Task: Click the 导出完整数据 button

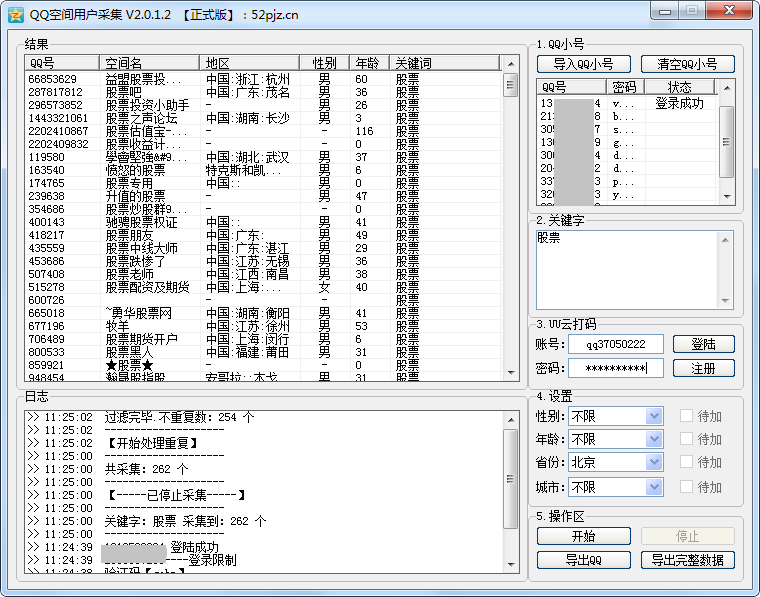Action: [687, 560]
